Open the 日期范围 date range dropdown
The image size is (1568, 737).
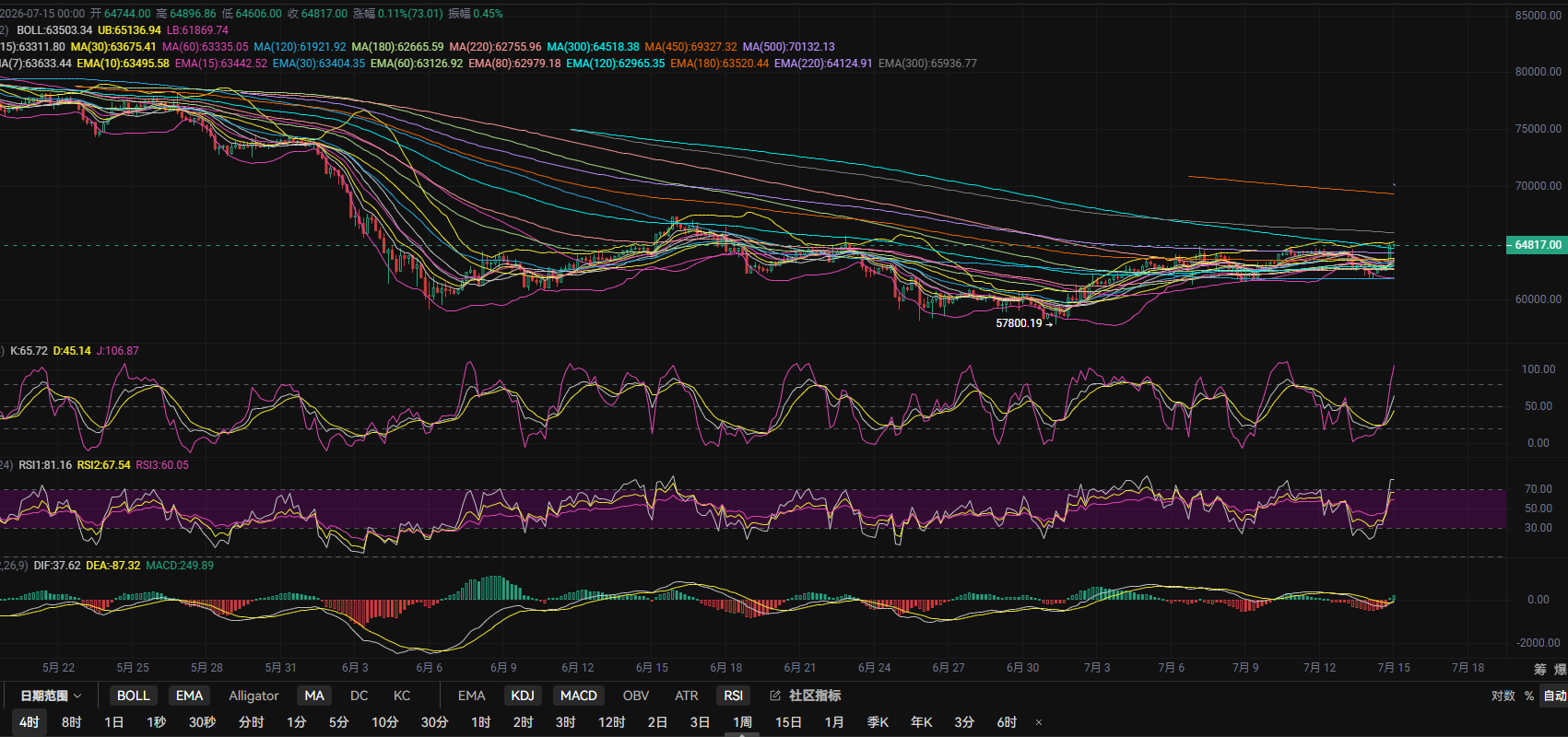point(51,696)
